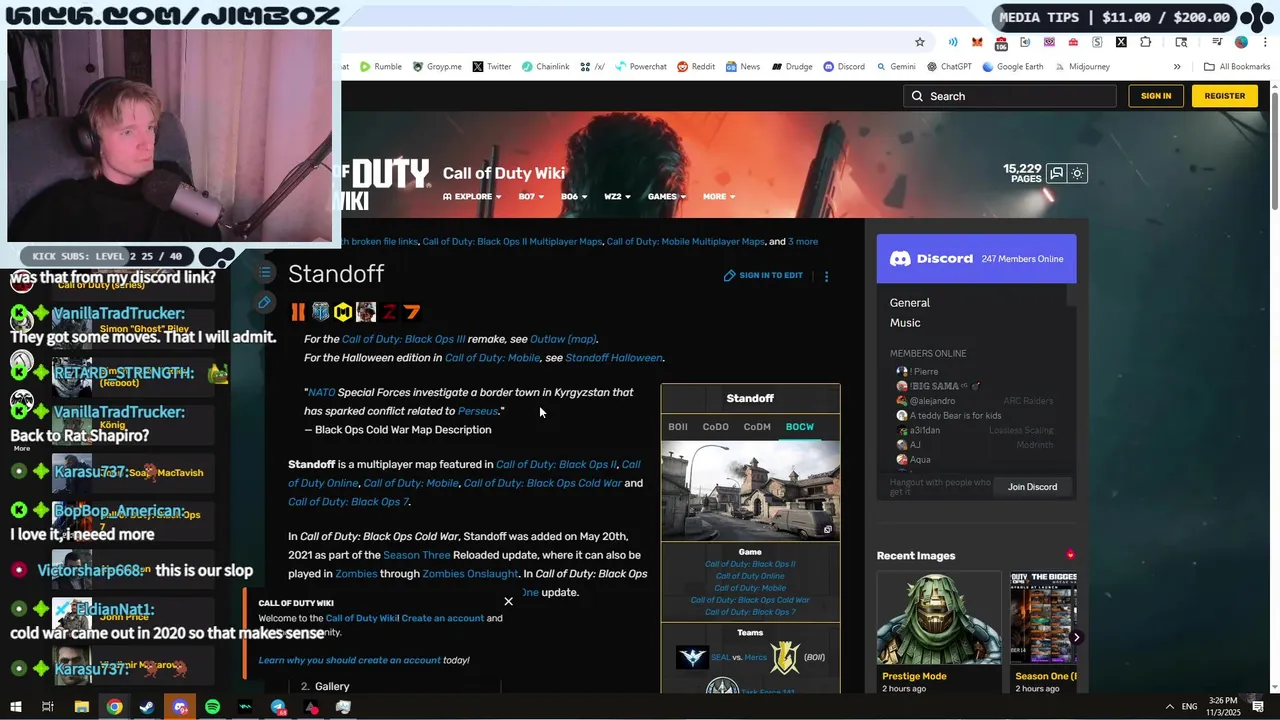The image size is (1280, 720).
Task: Open the browser extensions puzzle menu
Action: (x=1145, y=42)
